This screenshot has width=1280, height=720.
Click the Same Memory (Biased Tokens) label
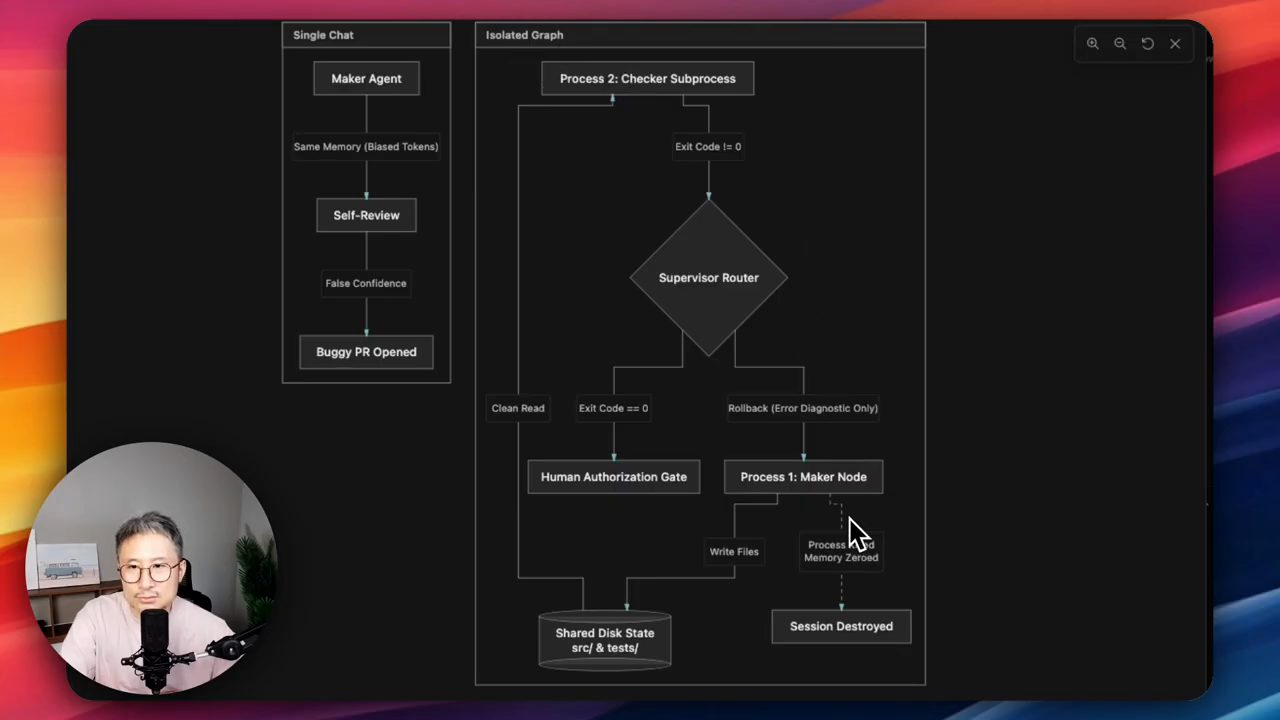point(366,147)
